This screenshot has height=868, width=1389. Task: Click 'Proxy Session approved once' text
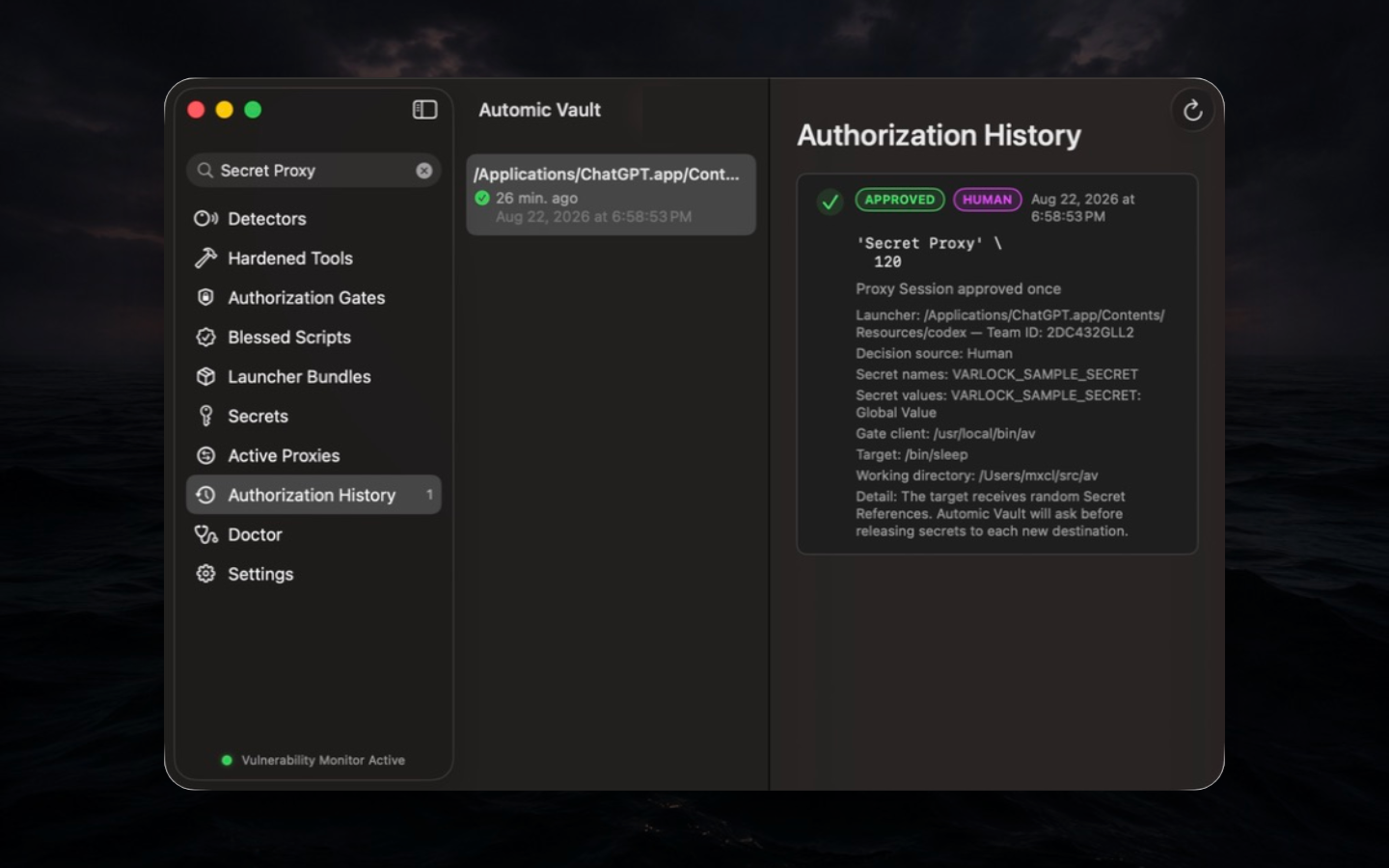point(958,289)
